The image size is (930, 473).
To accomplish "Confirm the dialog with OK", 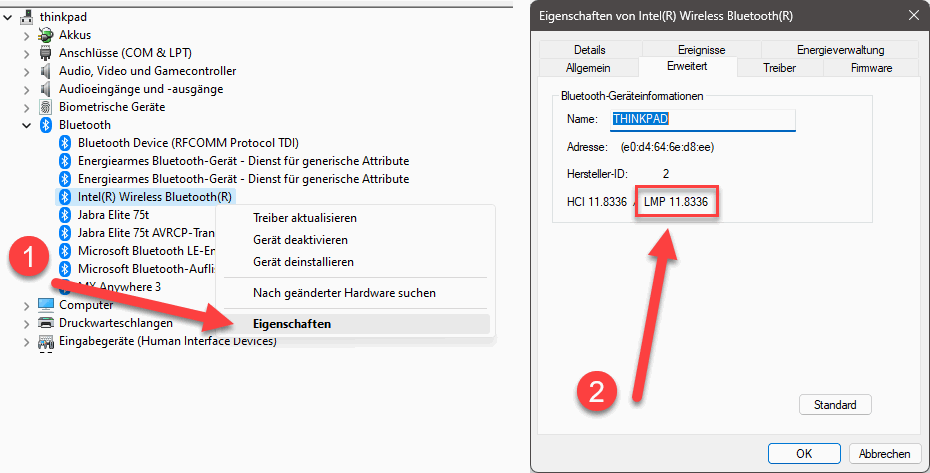I will click(804, 453).
